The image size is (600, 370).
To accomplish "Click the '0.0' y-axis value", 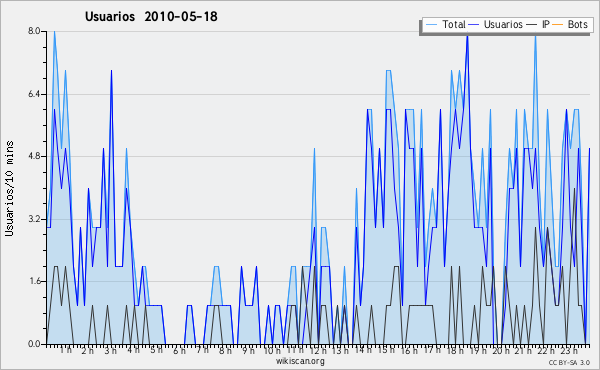I will click(x=34, y=344).
